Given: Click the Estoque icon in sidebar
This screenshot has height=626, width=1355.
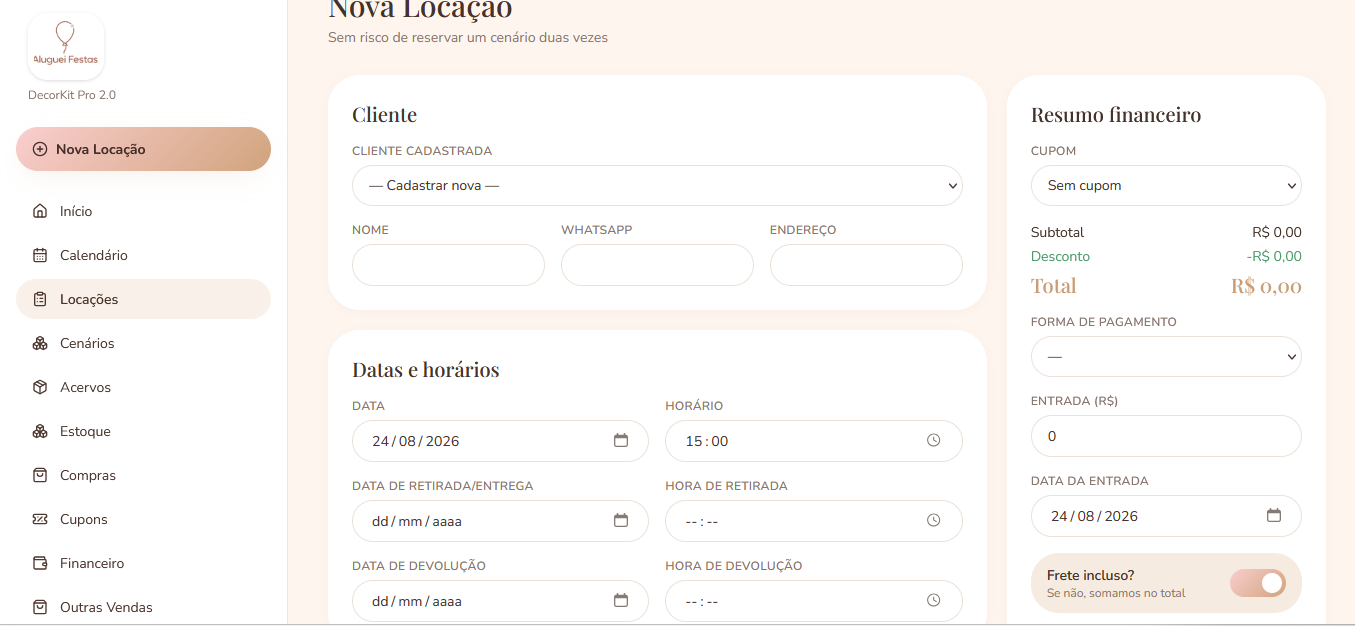Looking at the screenshot, I should click(x=40, y=431).
